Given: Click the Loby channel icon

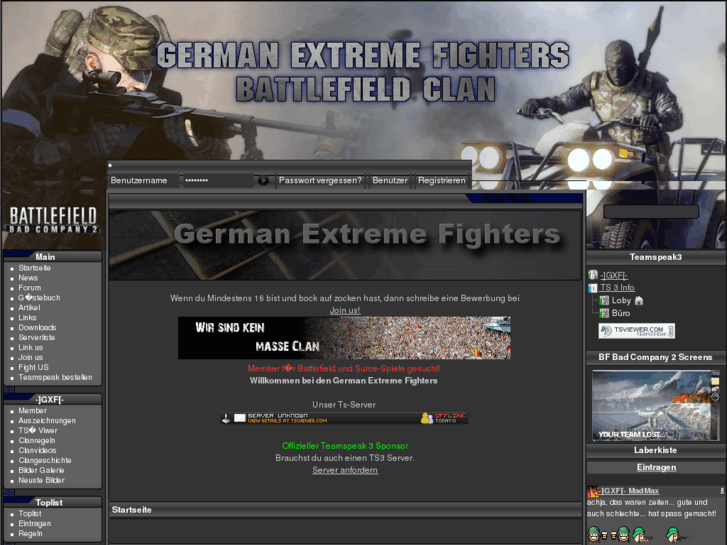Looking at the screenshot, I should coord(604,301).
